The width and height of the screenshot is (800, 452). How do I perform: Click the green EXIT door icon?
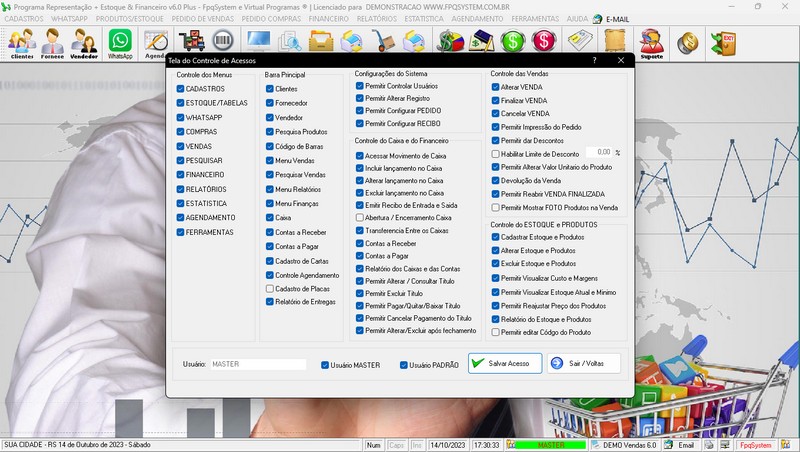tap(724, 43)
